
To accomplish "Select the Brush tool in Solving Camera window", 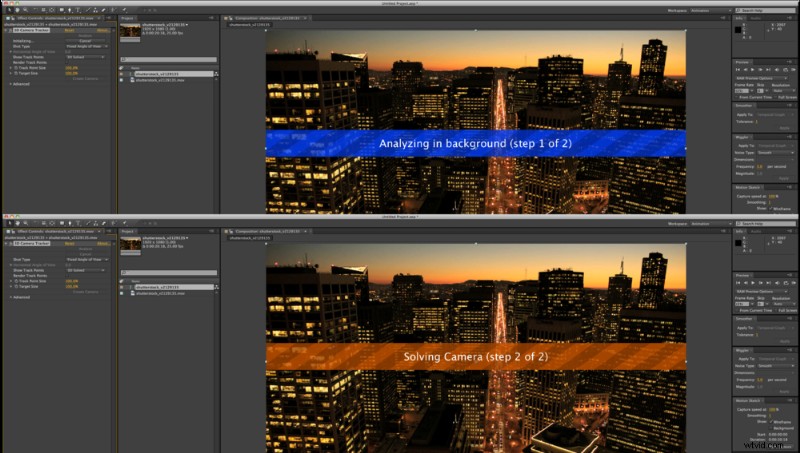I will [87, 223].
